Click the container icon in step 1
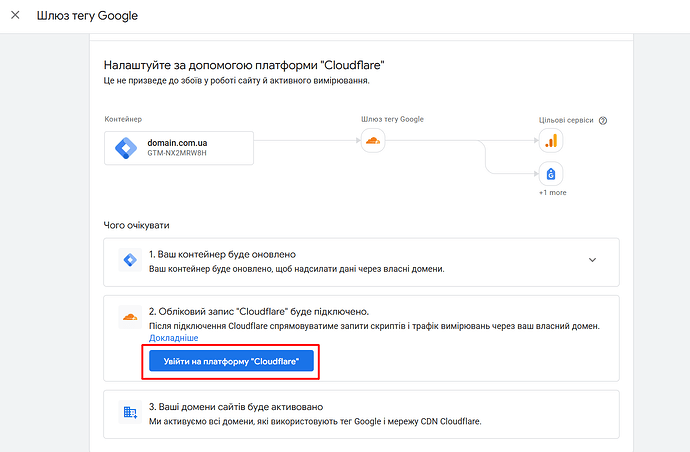This screenshot has width=690, height=452. point(130,260)
